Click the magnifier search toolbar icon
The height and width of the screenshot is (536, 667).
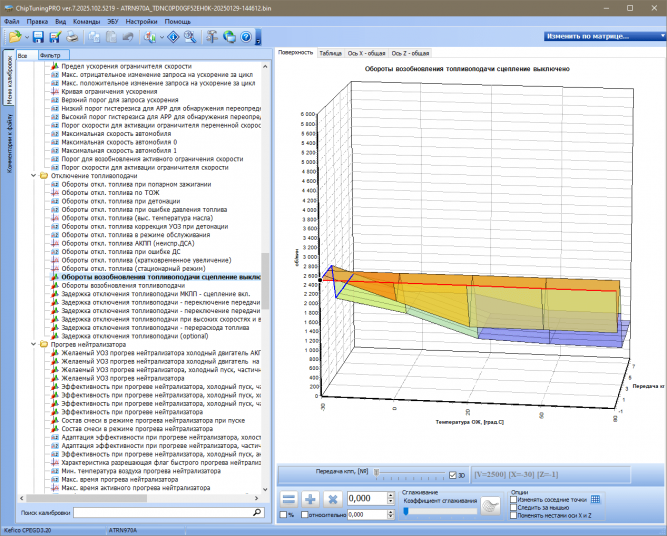click(190, 37)
